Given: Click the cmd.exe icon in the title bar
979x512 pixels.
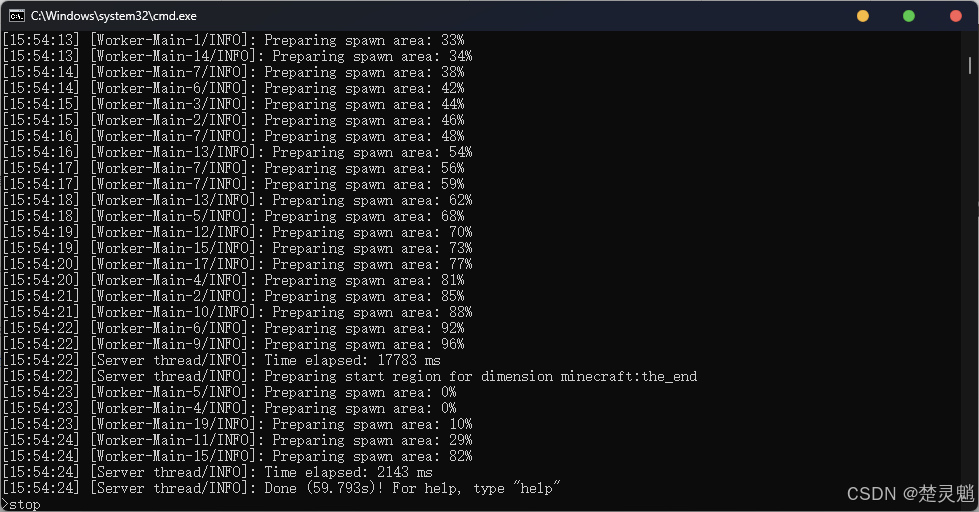Looking at the screenshot, I should (17, 16).
